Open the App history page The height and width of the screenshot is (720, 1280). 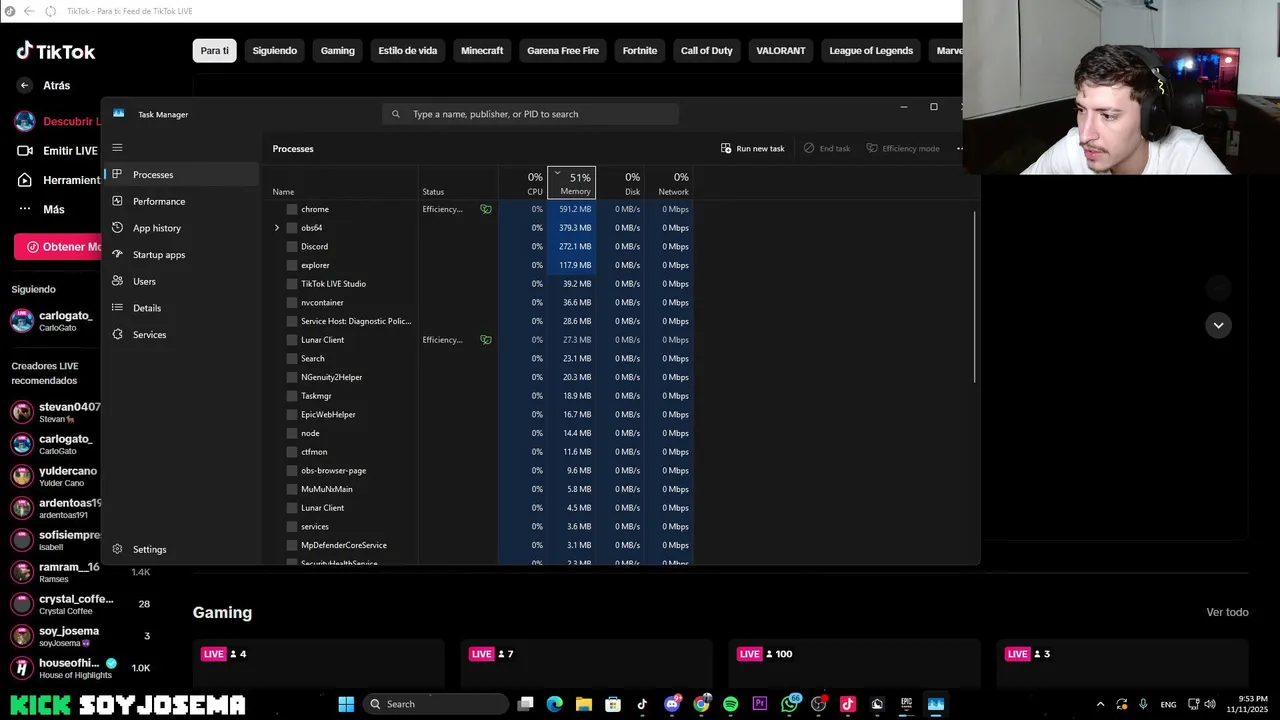click(x=182, y=228)
